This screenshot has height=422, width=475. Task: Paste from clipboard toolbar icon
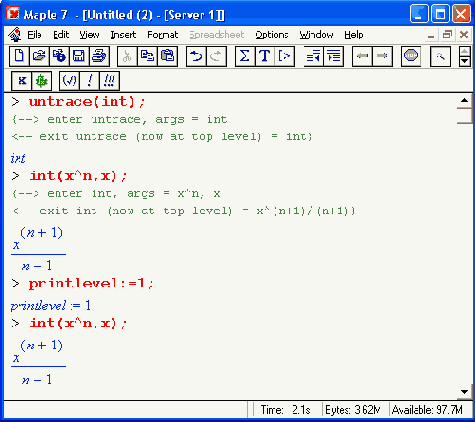click(167, 56)
